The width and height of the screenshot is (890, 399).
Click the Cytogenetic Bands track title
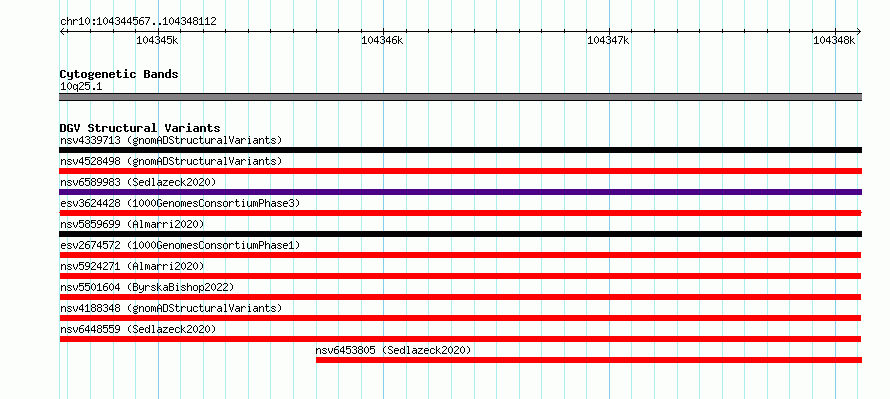click(x=119, y=74)
